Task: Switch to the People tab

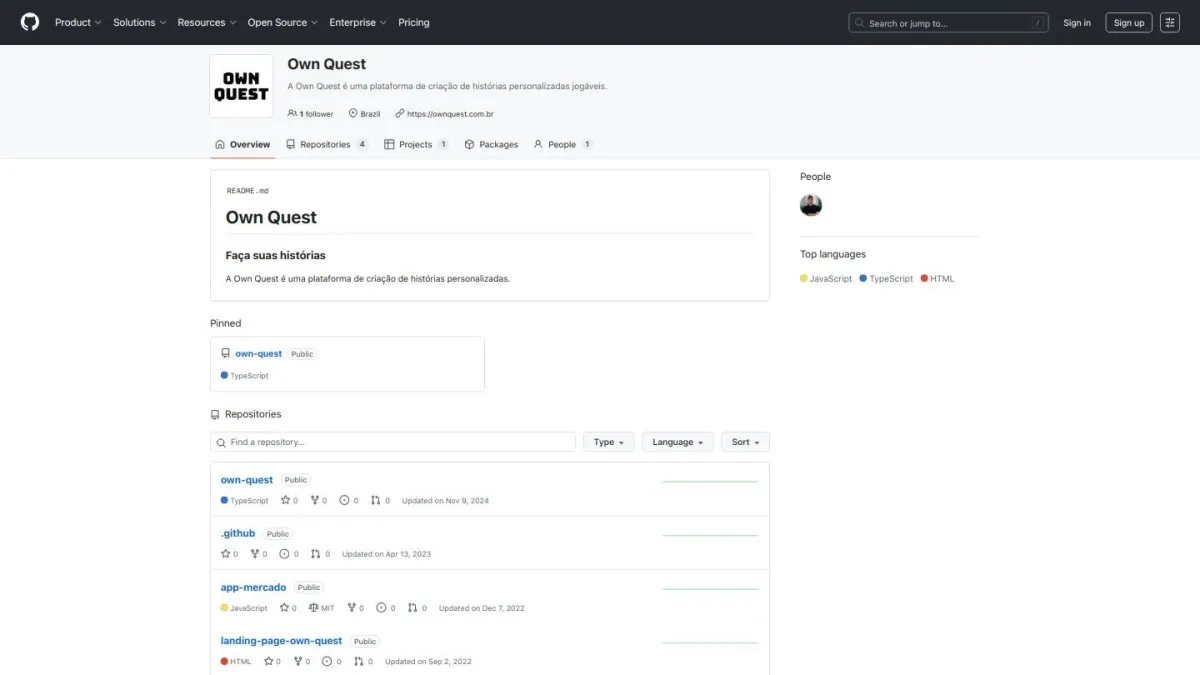Action: click(x=563, y=144)
